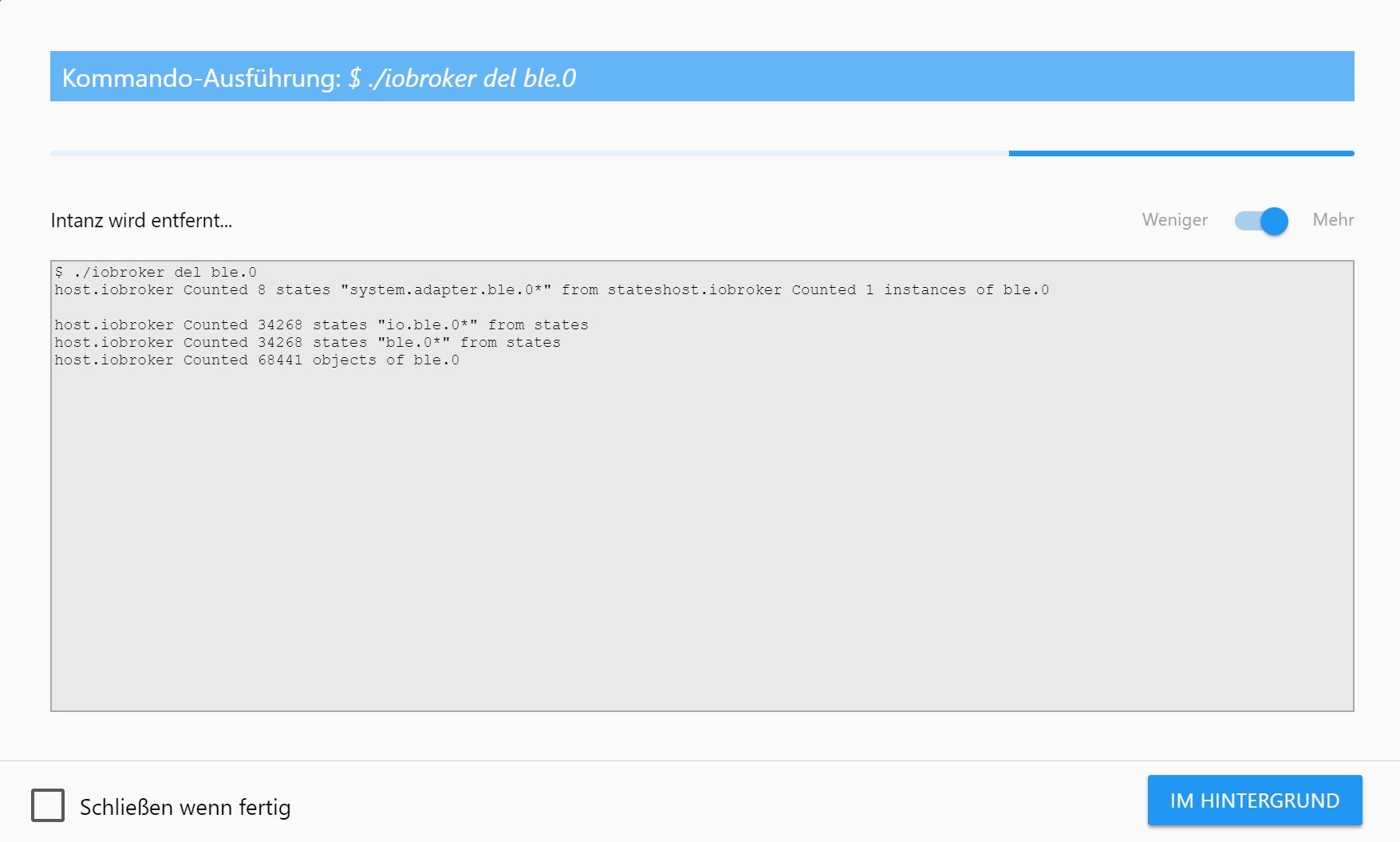
Task: Click the '$ ./iobroker del ble.0' console line
Action: 156,272
